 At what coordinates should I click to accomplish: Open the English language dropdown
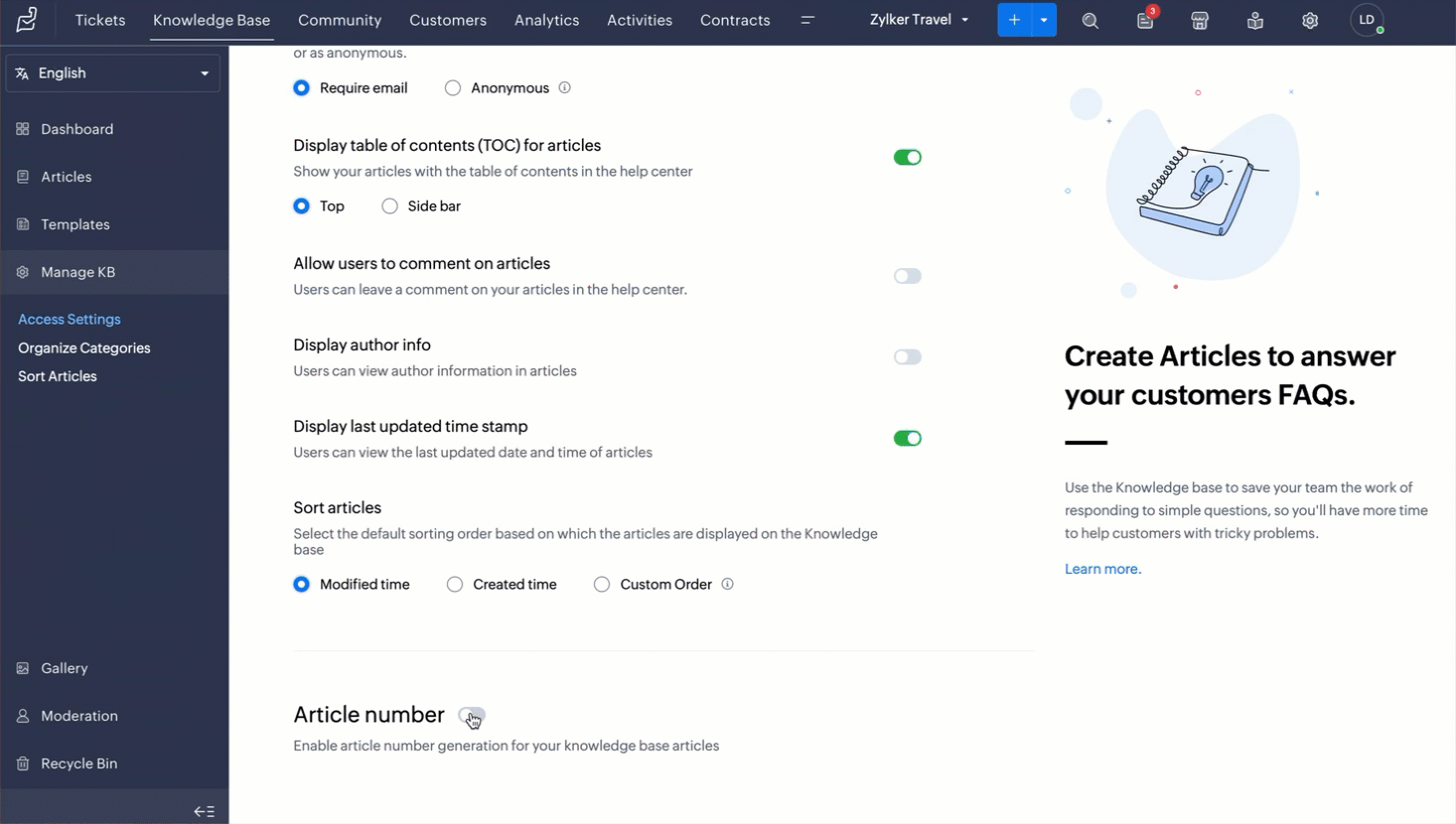[113, 73]
